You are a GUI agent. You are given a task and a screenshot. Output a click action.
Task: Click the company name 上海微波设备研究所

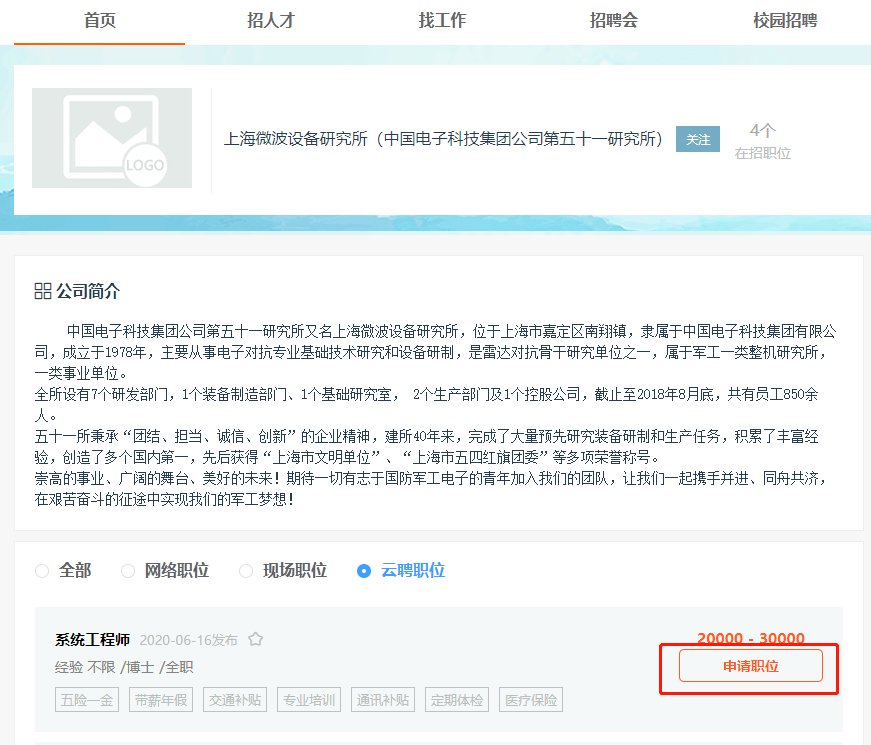click(443, 139)
